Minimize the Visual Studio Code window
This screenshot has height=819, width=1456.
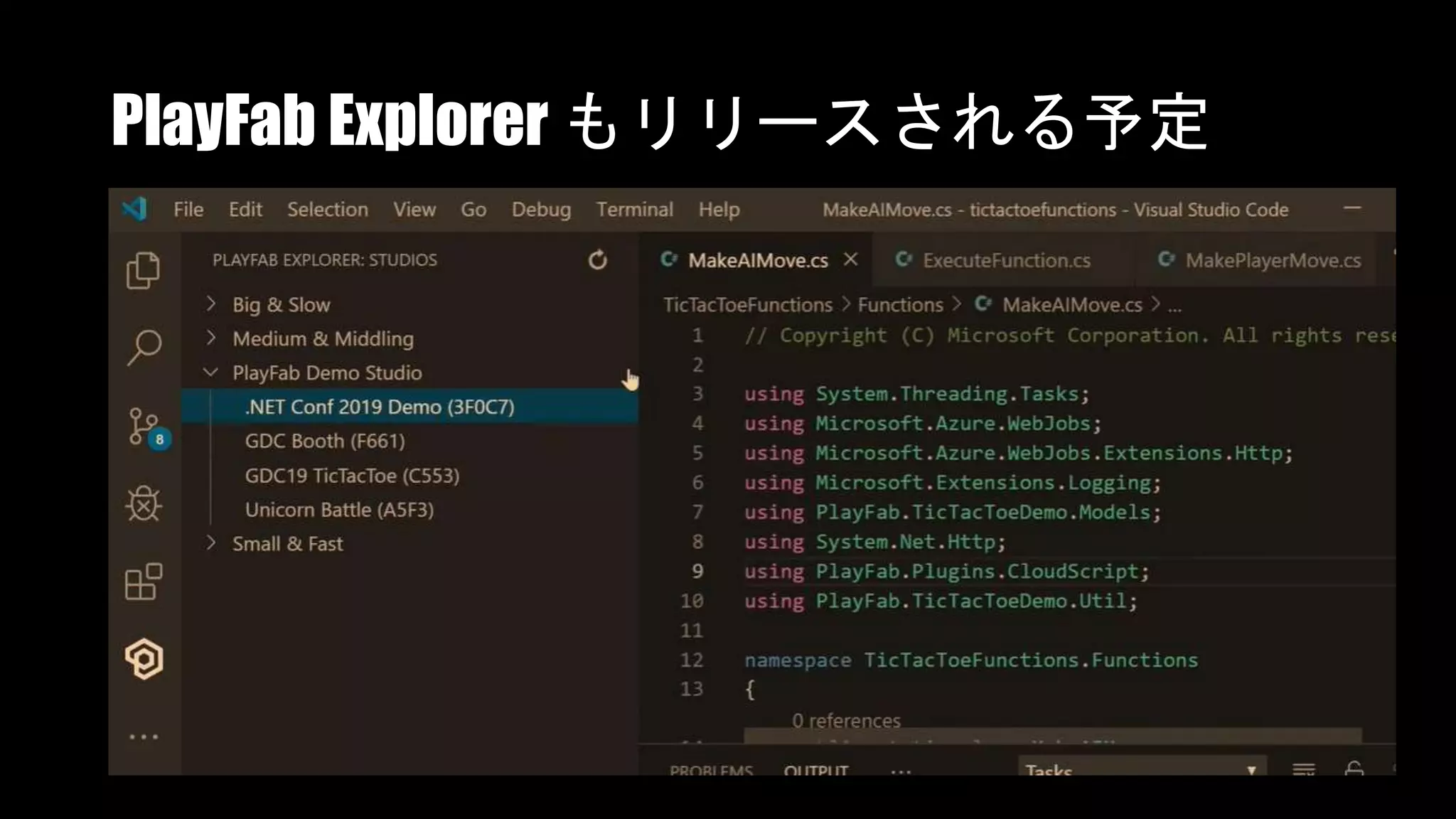point(1352,208)
